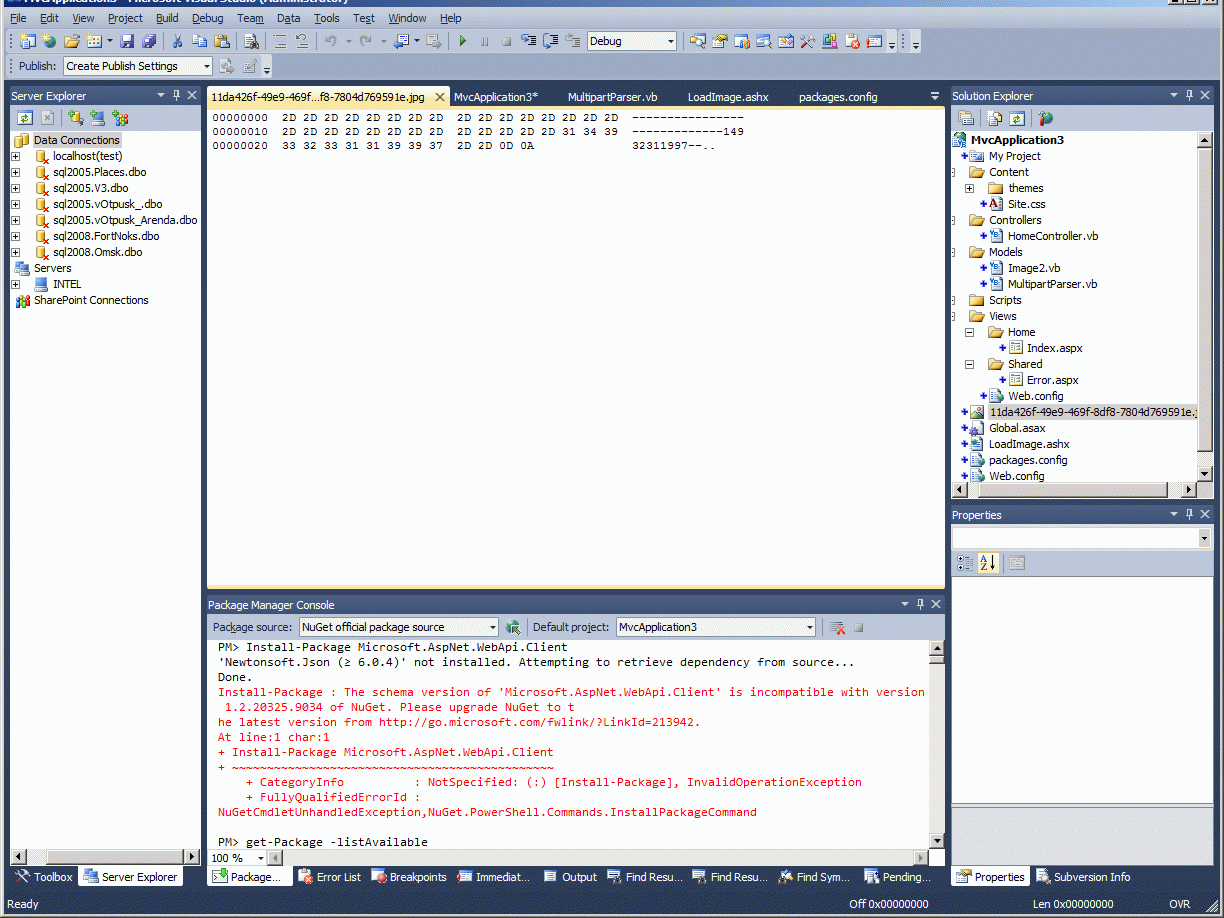The width and height of the screenshot is (1224, 918).
Task: Clear the Package Manager Console with clear icon
Action: 838,627
